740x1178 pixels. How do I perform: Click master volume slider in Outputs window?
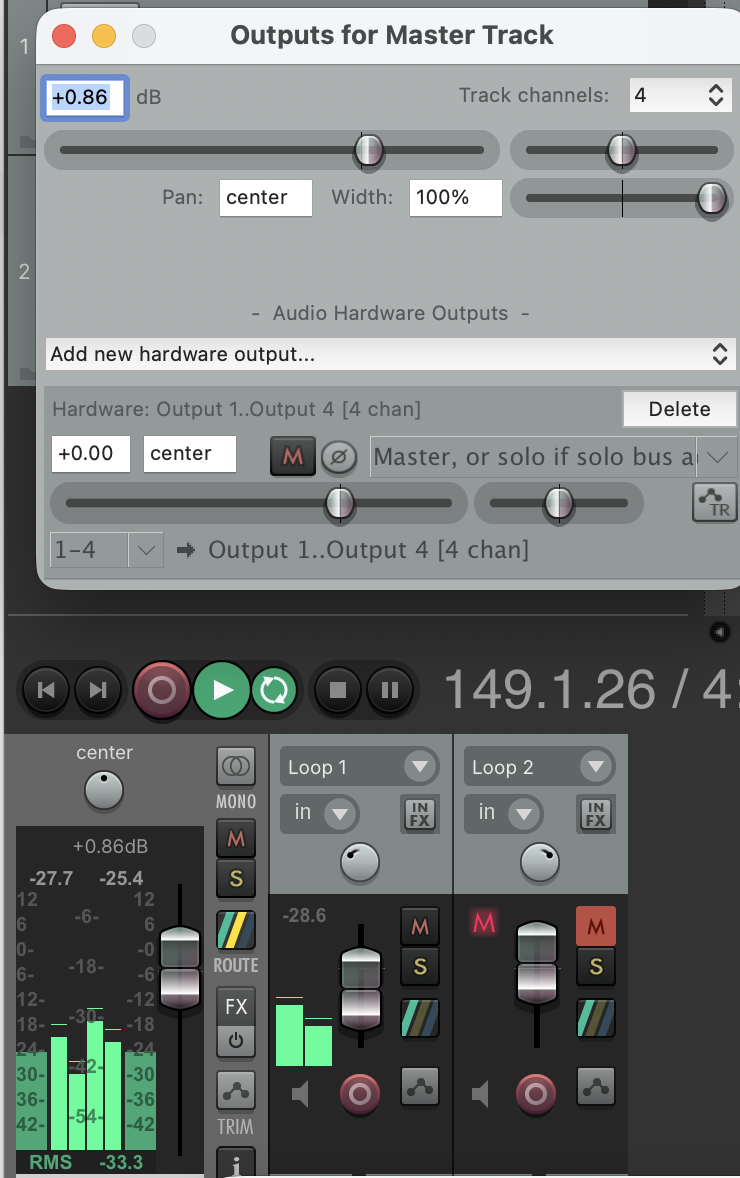(x=272, y=150)
